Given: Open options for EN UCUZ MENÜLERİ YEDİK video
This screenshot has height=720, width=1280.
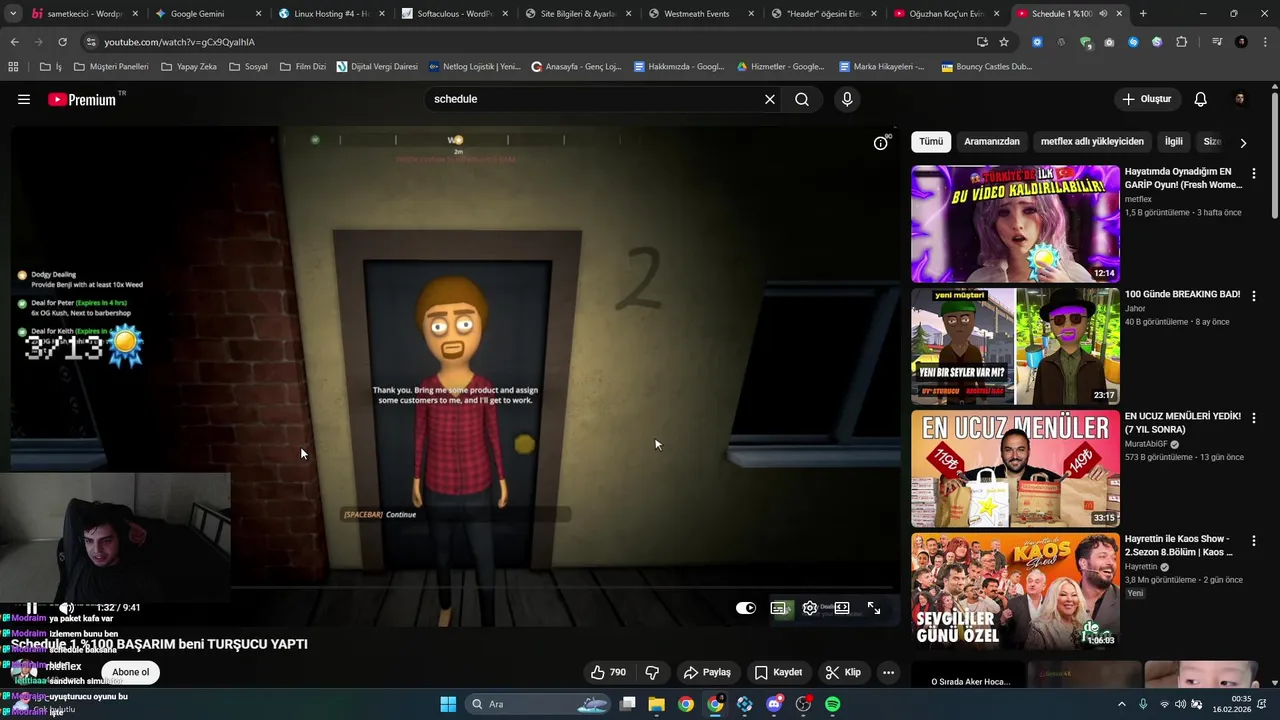Looking at the screenshot, I should pyautogui.click(x=1254, y=418).
